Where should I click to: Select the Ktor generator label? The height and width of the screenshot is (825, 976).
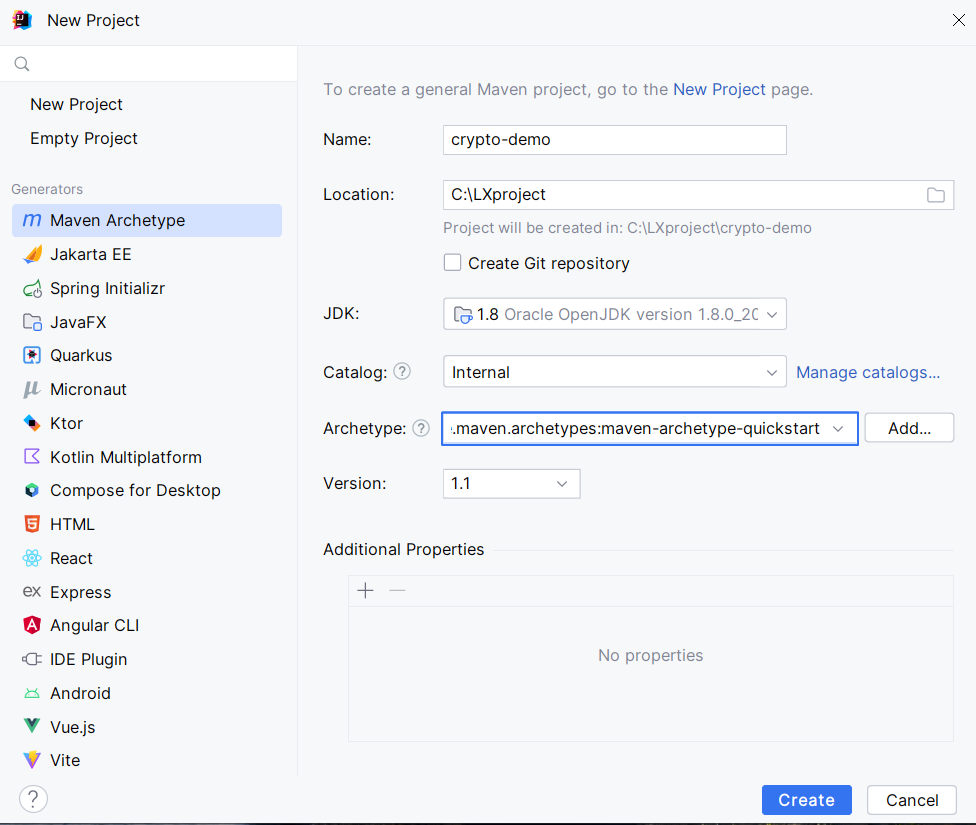pyautogui.click(x=67, y=423)
